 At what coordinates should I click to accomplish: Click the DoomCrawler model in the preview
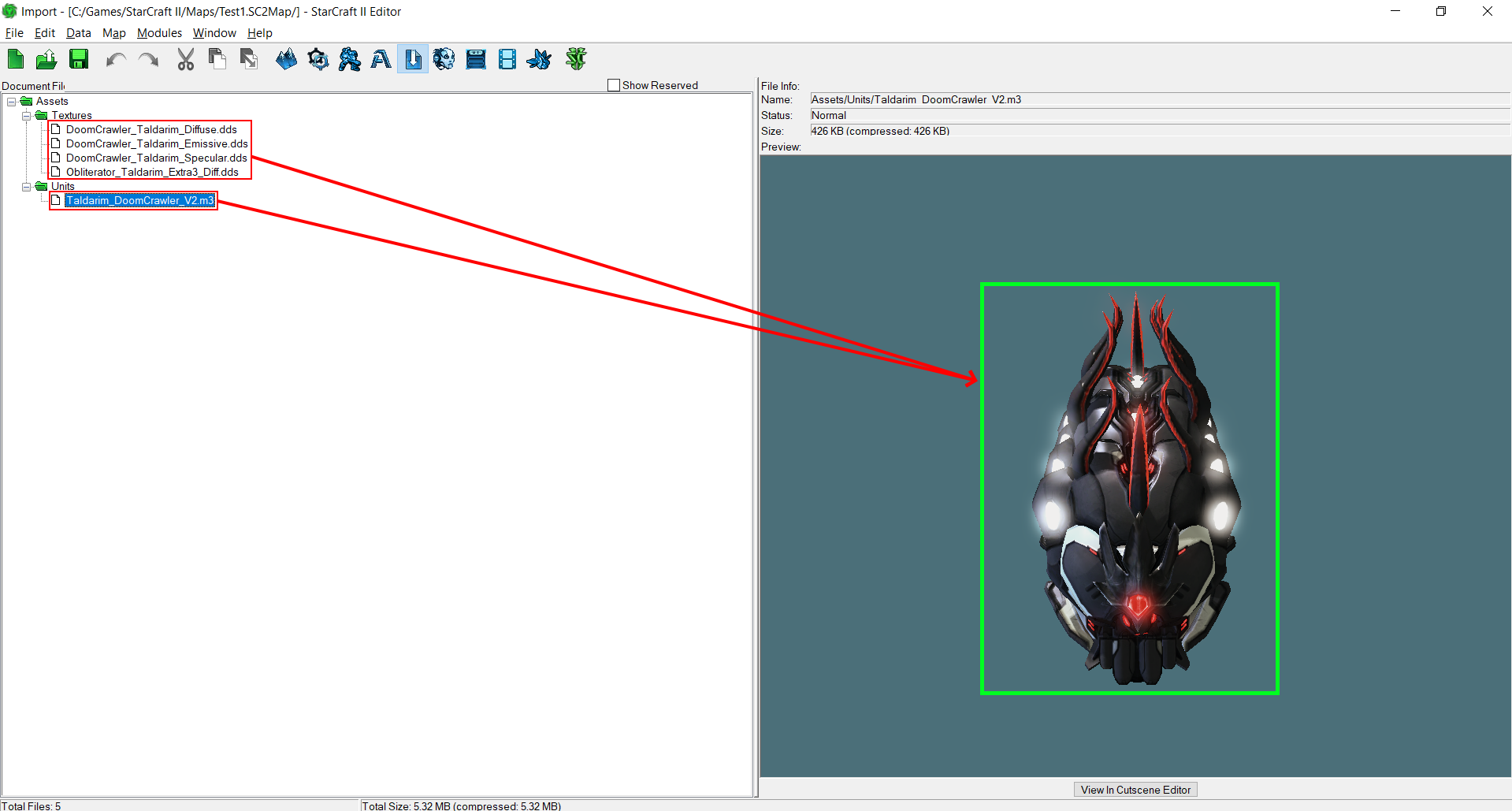[1135, 489]
